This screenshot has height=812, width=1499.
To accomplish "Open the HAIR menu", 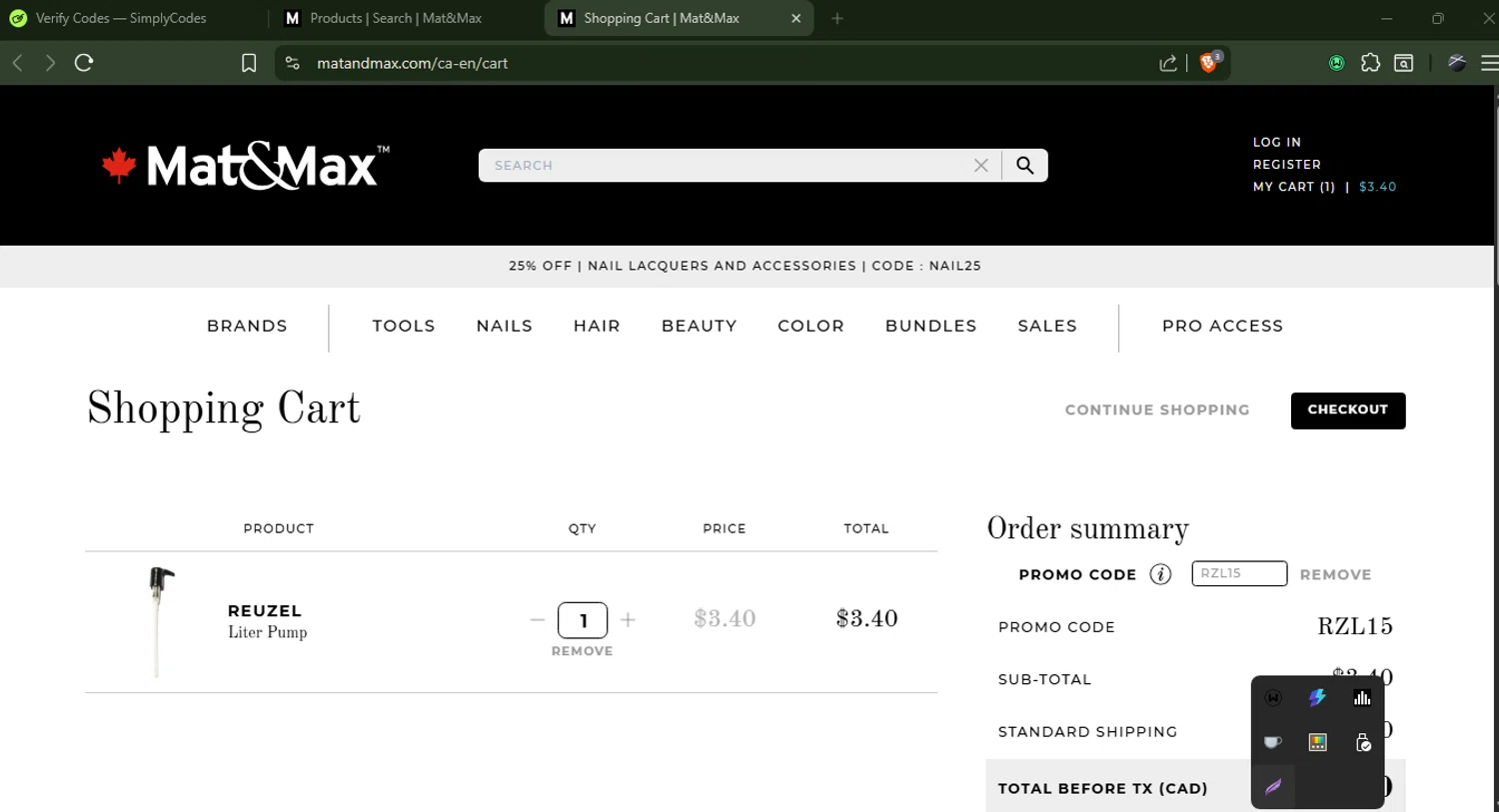I will point(597,326).
